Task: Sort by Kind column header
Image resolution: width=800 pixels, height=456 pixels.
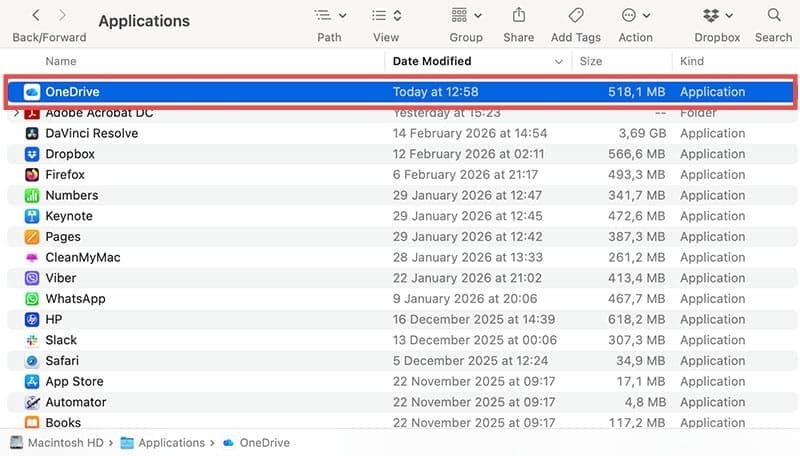Action: [692, 61]
